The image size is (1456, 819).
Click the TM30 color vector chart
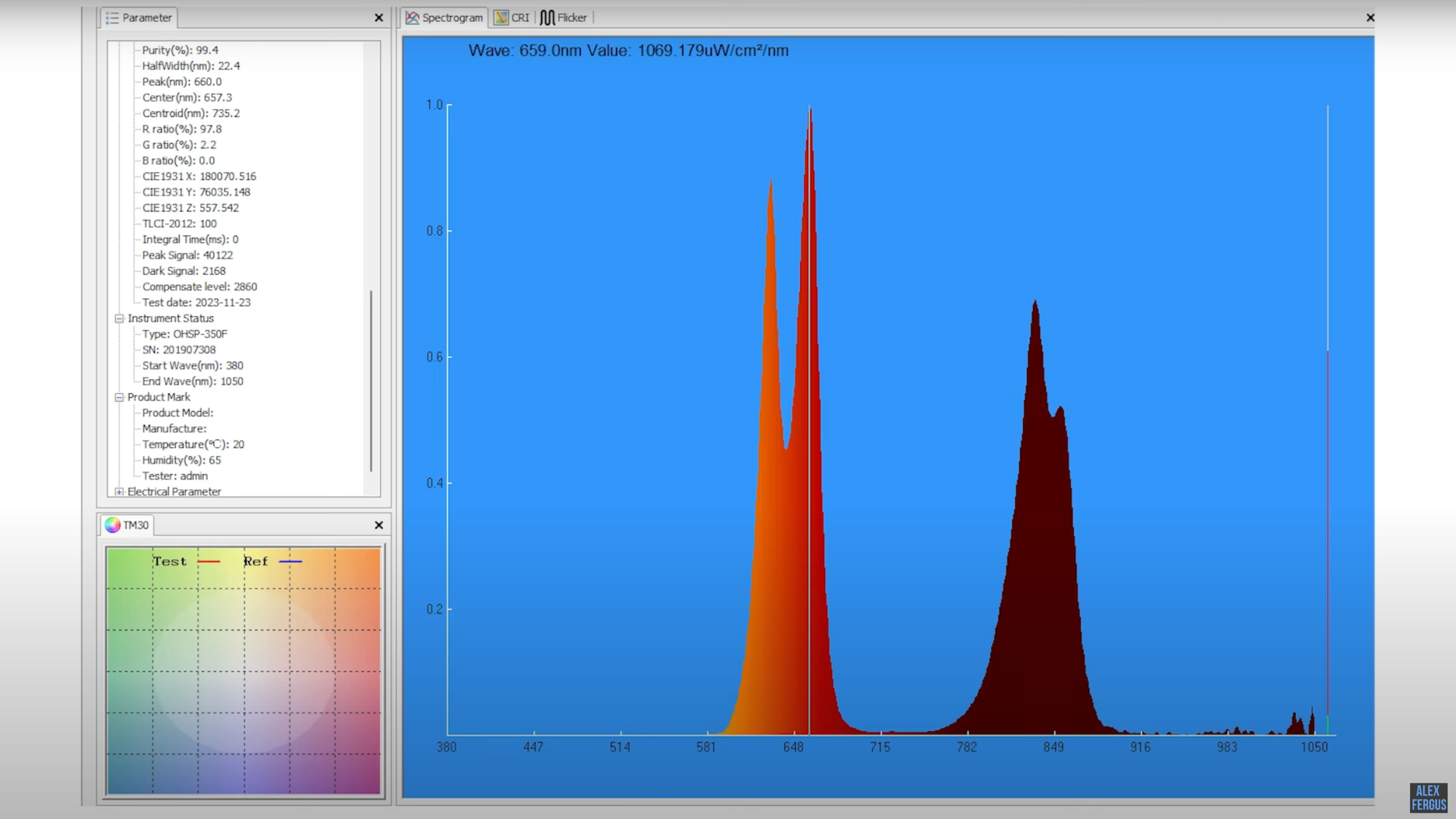click(244, 670)
